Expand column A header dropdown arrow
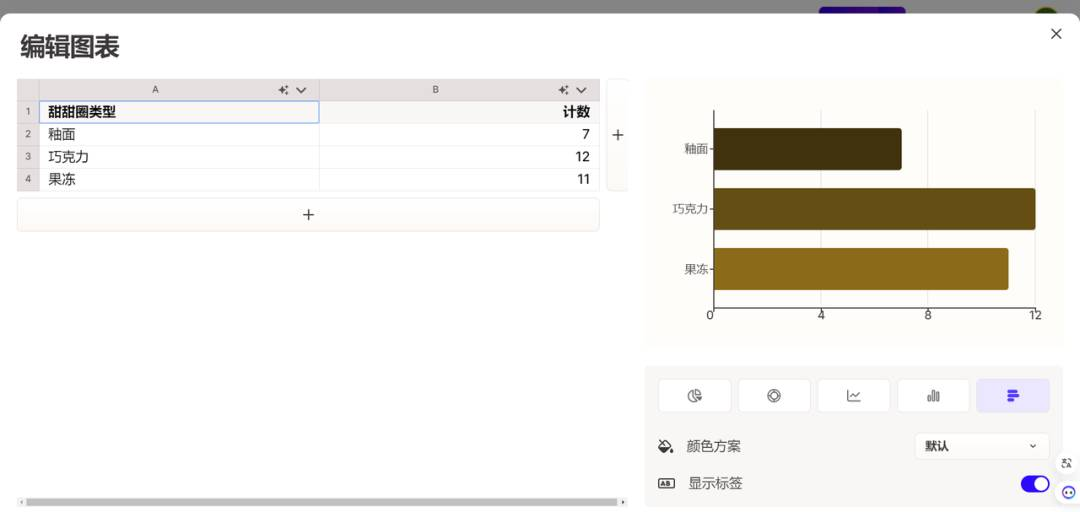1080x512 pixels. coord(301,90)
